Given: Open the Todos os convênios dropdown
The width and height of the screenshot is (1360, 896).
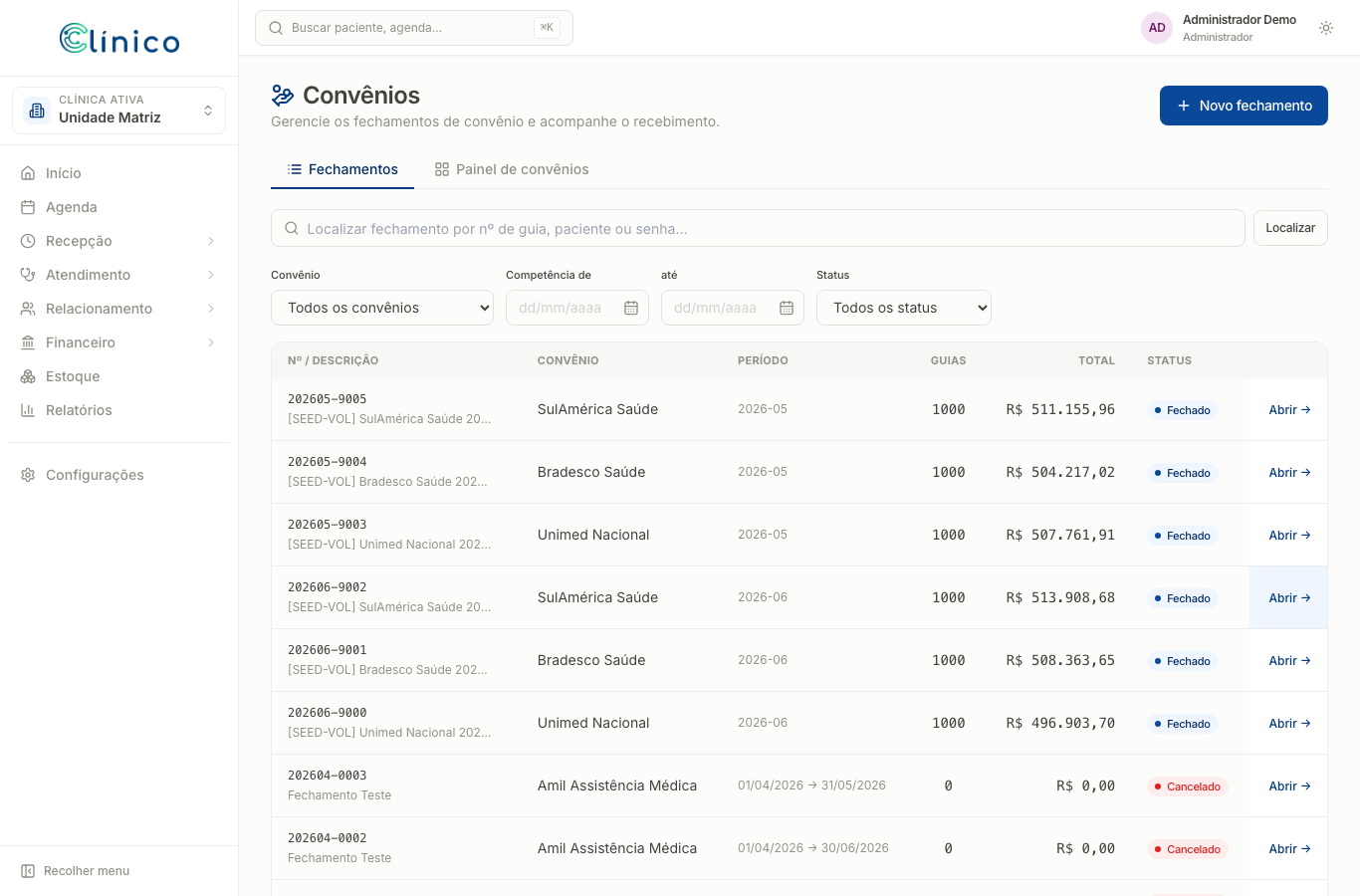Looking at the screenshot, I should [x=382, y=308].
